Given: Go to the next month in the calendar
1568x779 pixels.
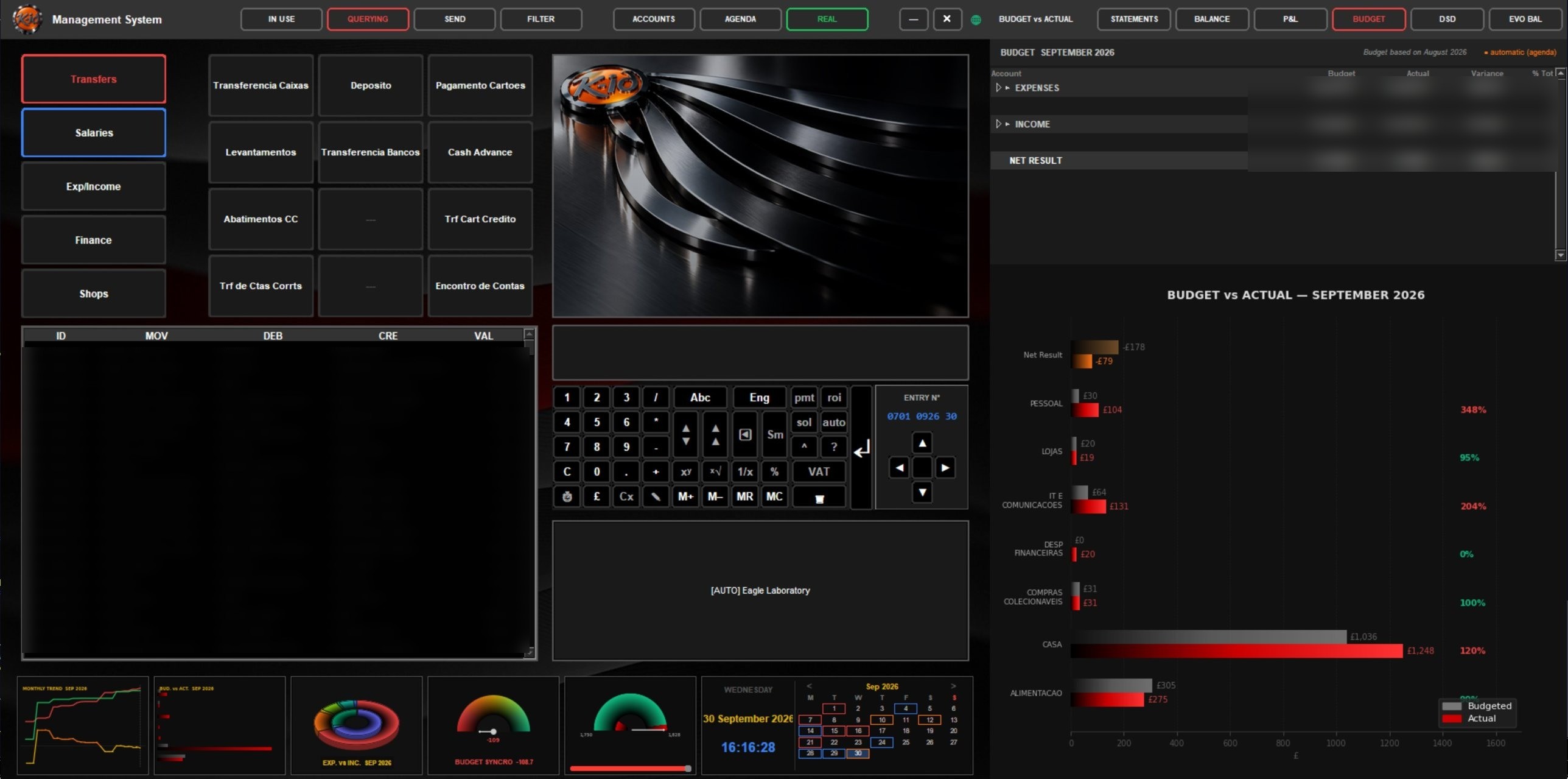Looking at the screenshot, I should (x=953, y=686).
